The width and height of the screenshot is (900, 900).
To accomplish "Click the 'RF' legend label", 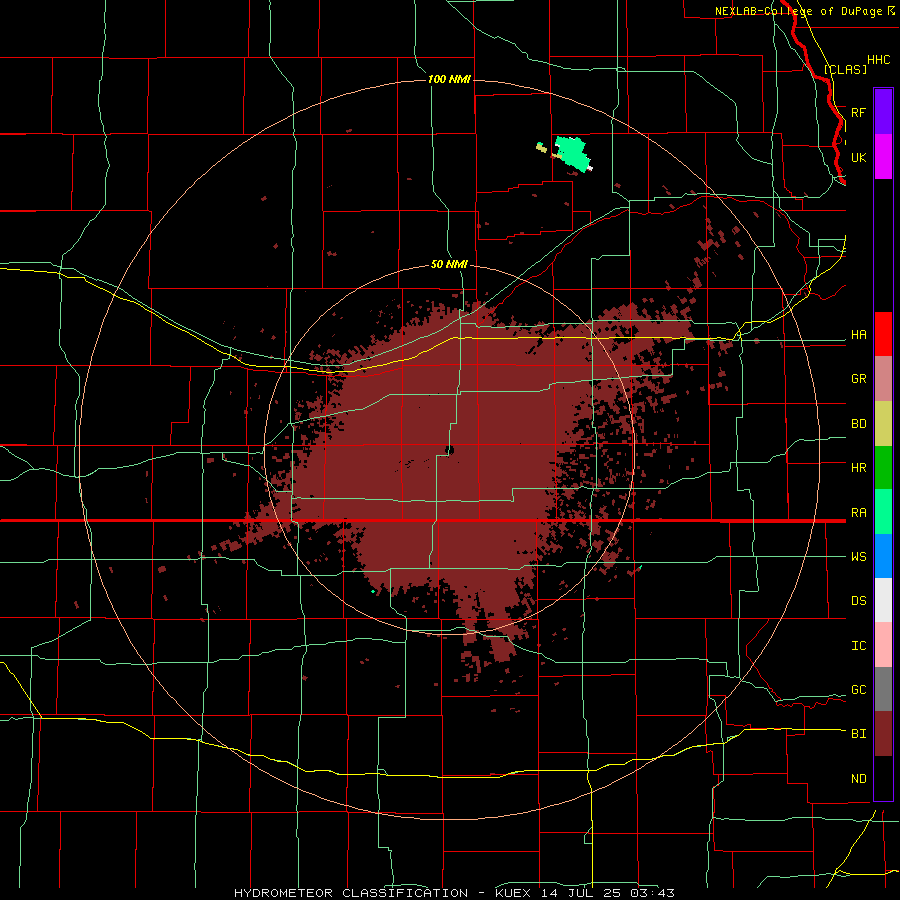I will (858, 112).
